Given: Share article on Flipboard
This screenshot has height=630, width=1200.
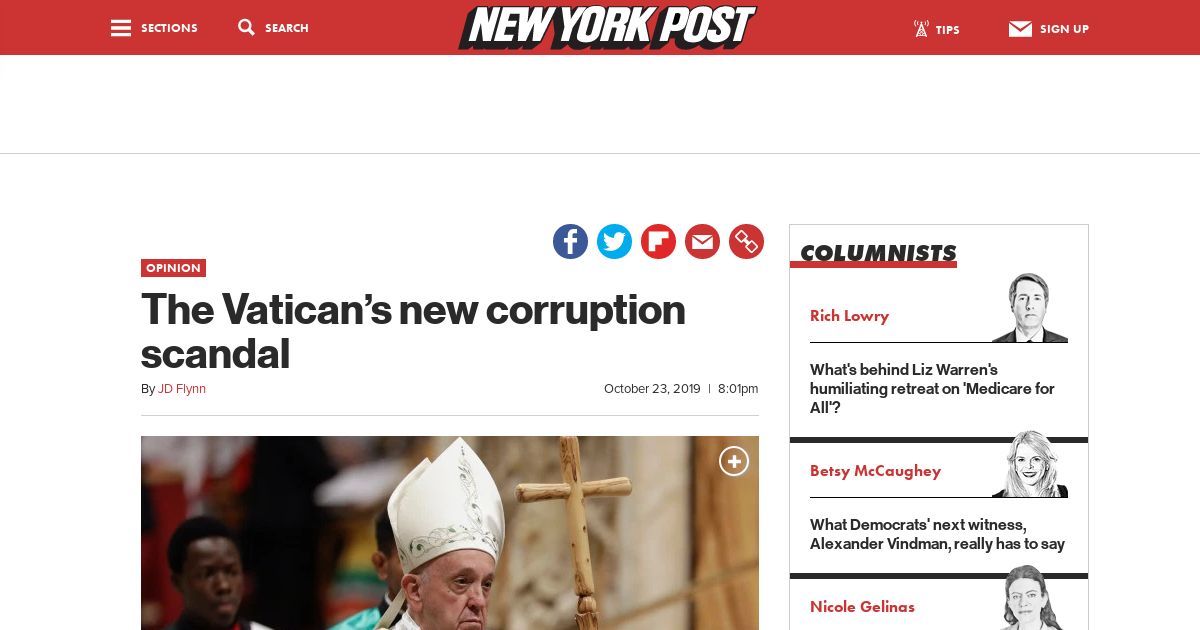Looking at the screenshot, I should [658, 241].
